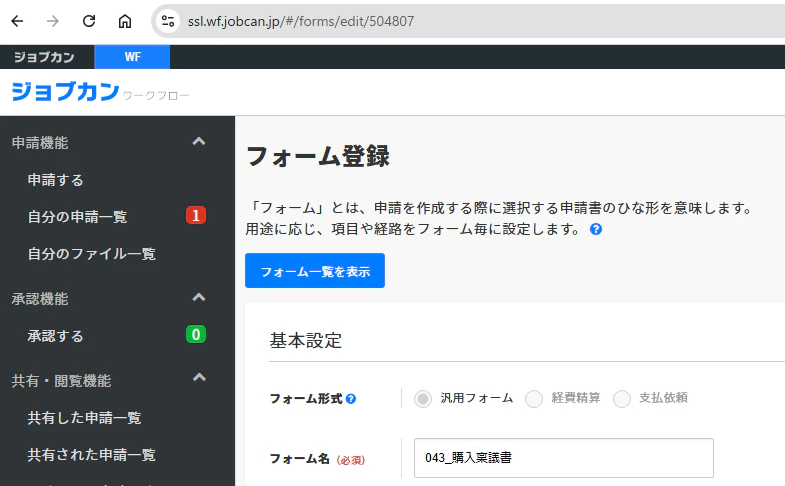
Task: Select the 経費精算 radio button
Action: [x=534, y=399]
